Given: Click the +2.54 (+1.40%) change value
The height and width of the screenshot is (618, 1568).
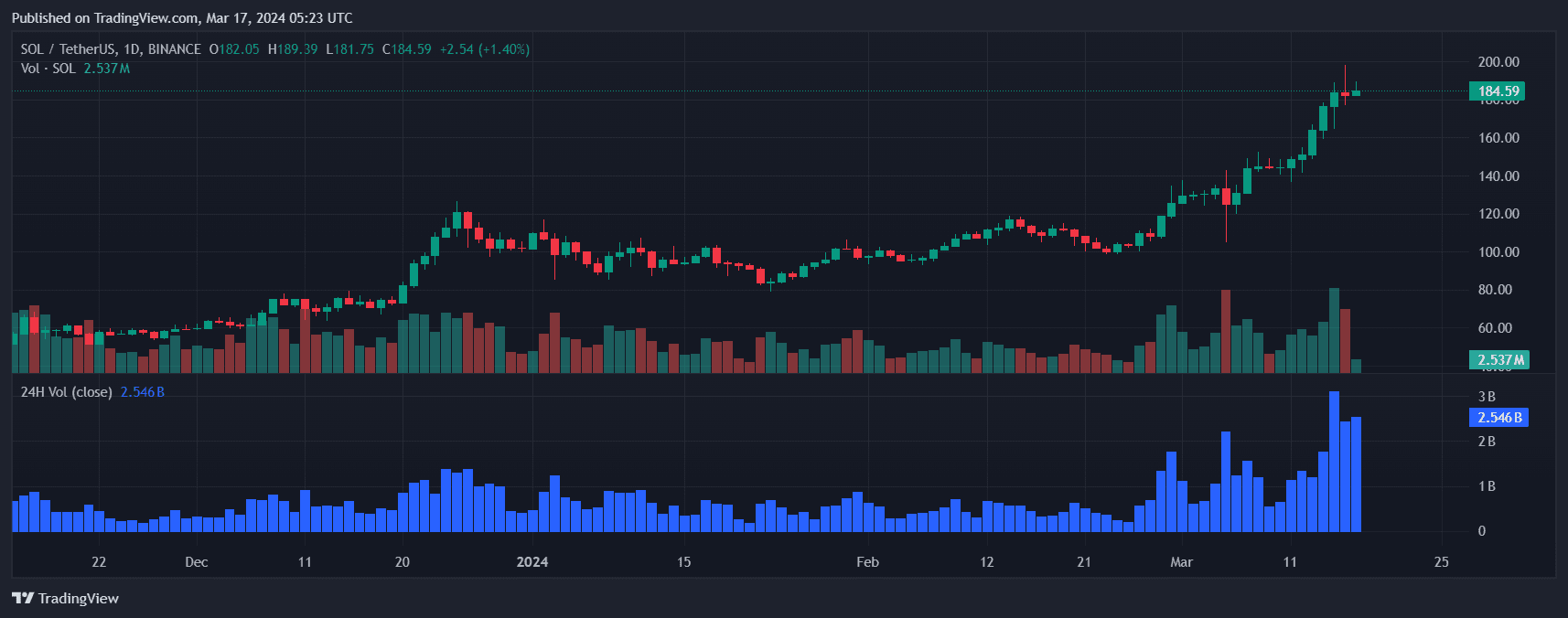Looking at the screenshot, I should pyautogui.click(x=484, y=49).
